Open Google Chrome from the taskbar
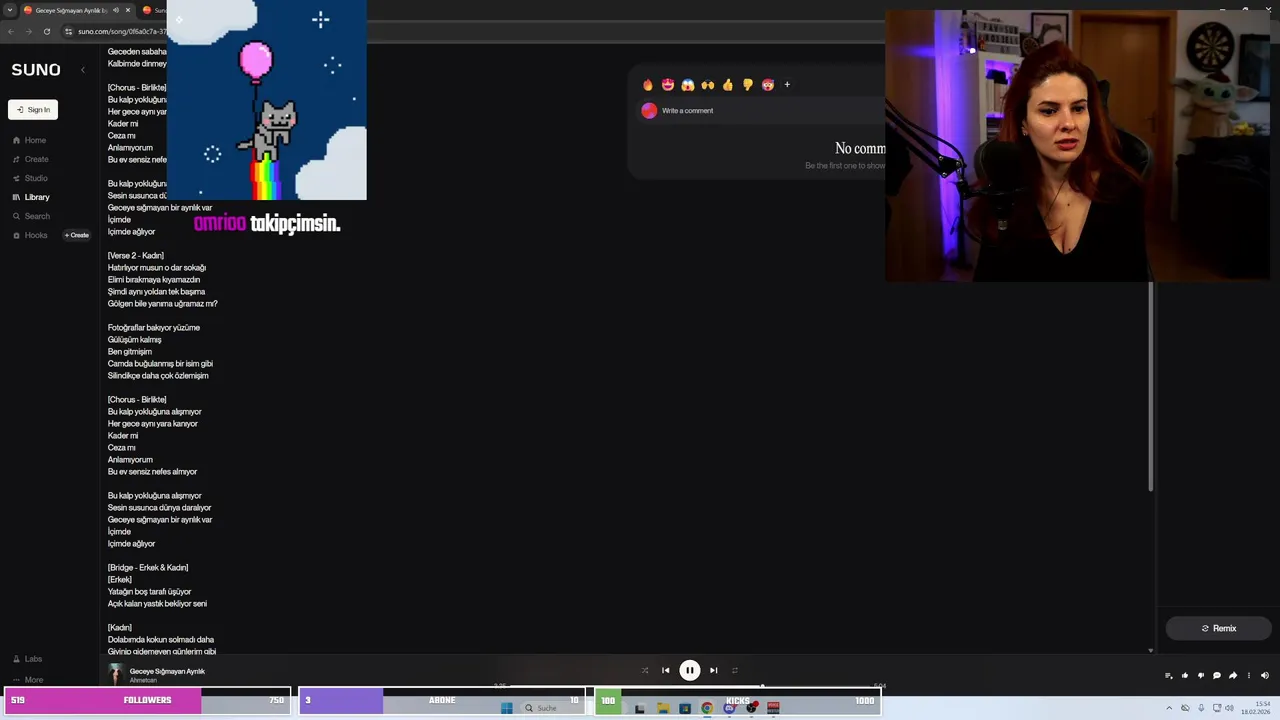 click(x=707, y=708)
